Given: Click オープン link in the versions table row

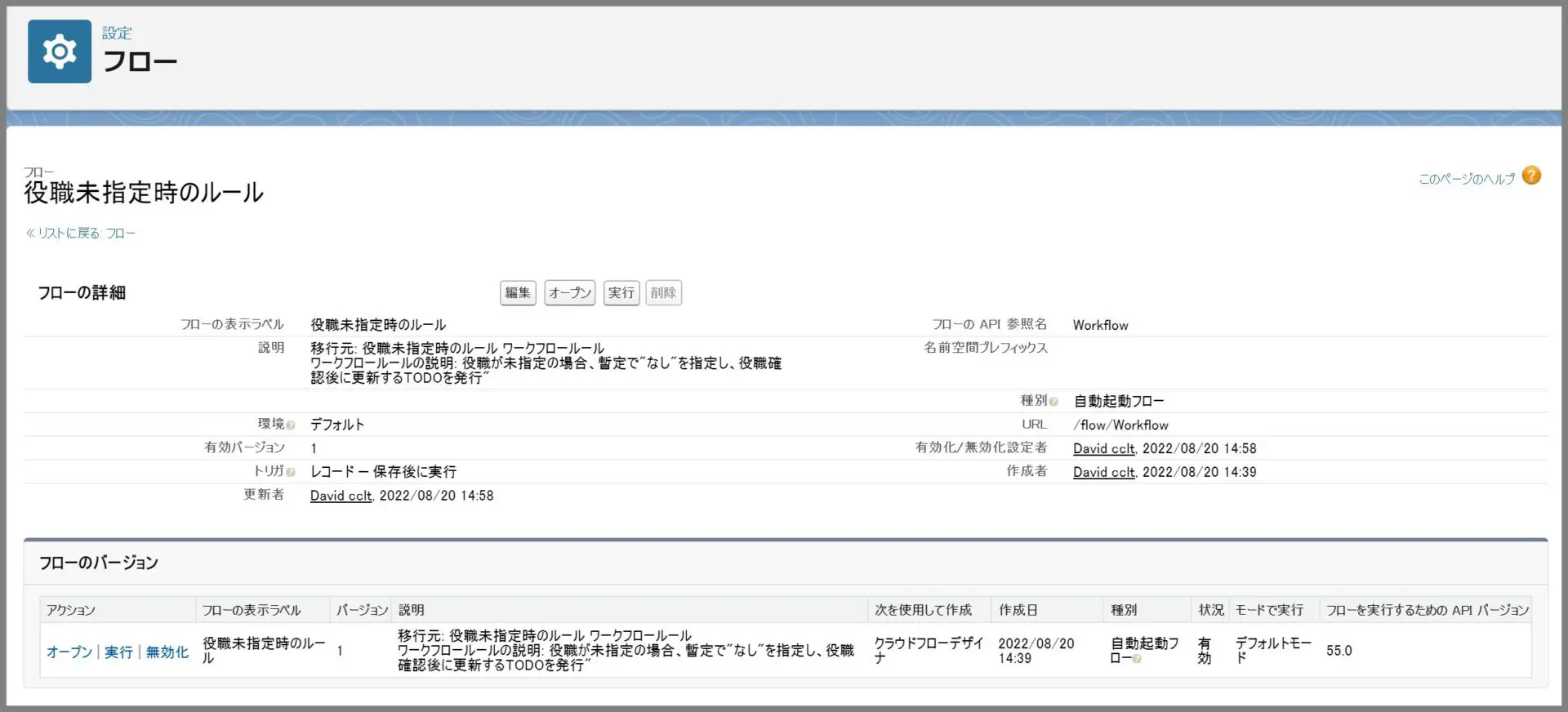Looking at the screenshot, I should (69, 652).
